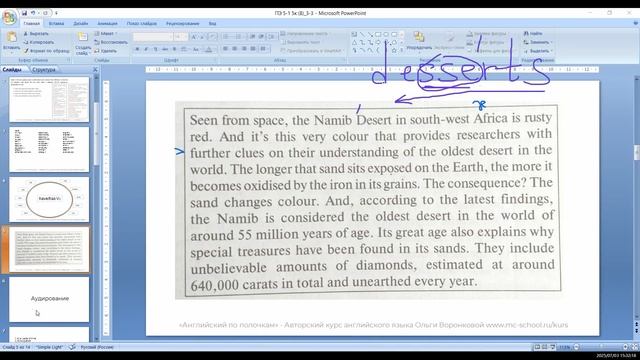Click the Clear Formatting icon in Font group
This screenshot has height=360, width=640.
pyautogui.click(x=212, y=37)
